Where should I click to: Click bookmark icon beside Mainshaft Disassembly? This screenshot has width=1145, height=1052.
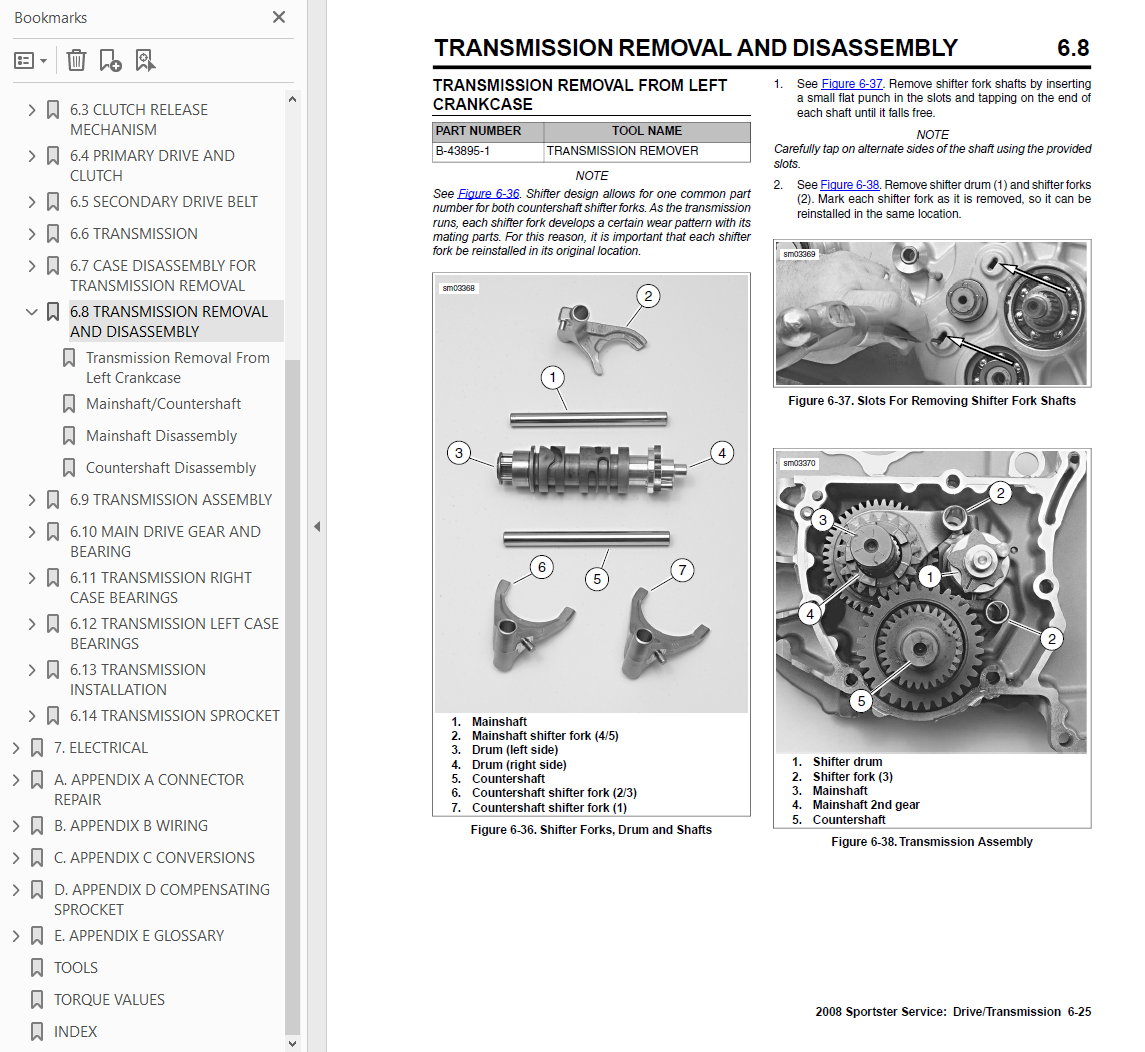click(x=69, y=437)
